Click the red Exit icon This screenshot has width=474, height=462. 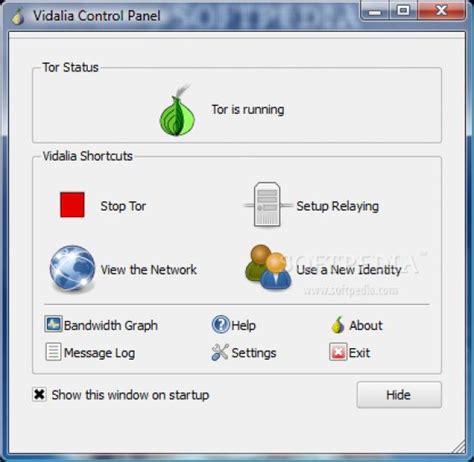[338, 352]
